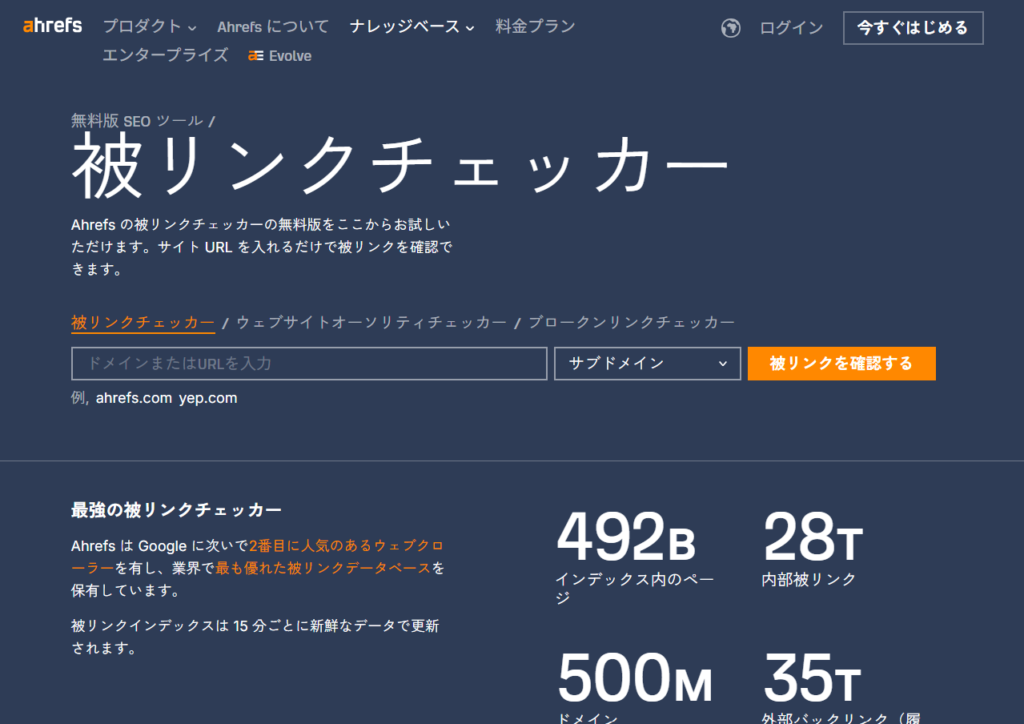Expand the ナレッジベース menu
The image size is (1024, 724).
coord(412,27)
